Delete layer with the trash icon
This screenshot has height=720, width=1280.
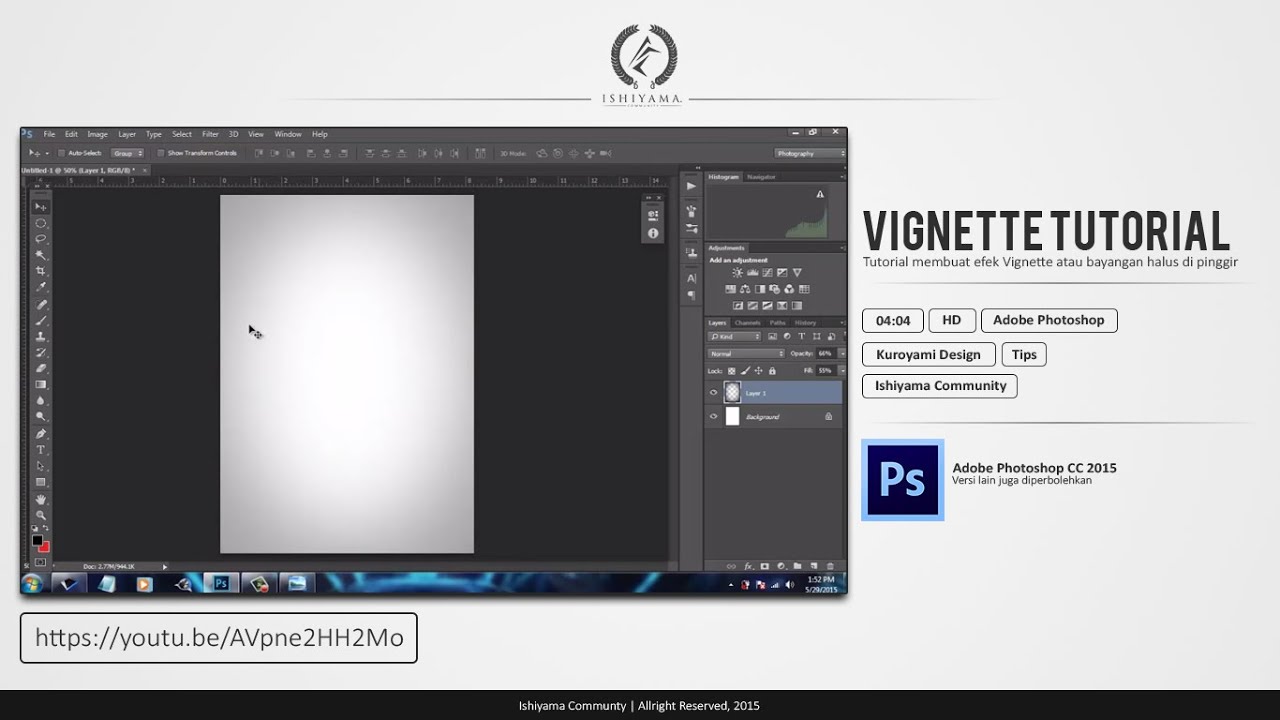[x=829, y=566]
